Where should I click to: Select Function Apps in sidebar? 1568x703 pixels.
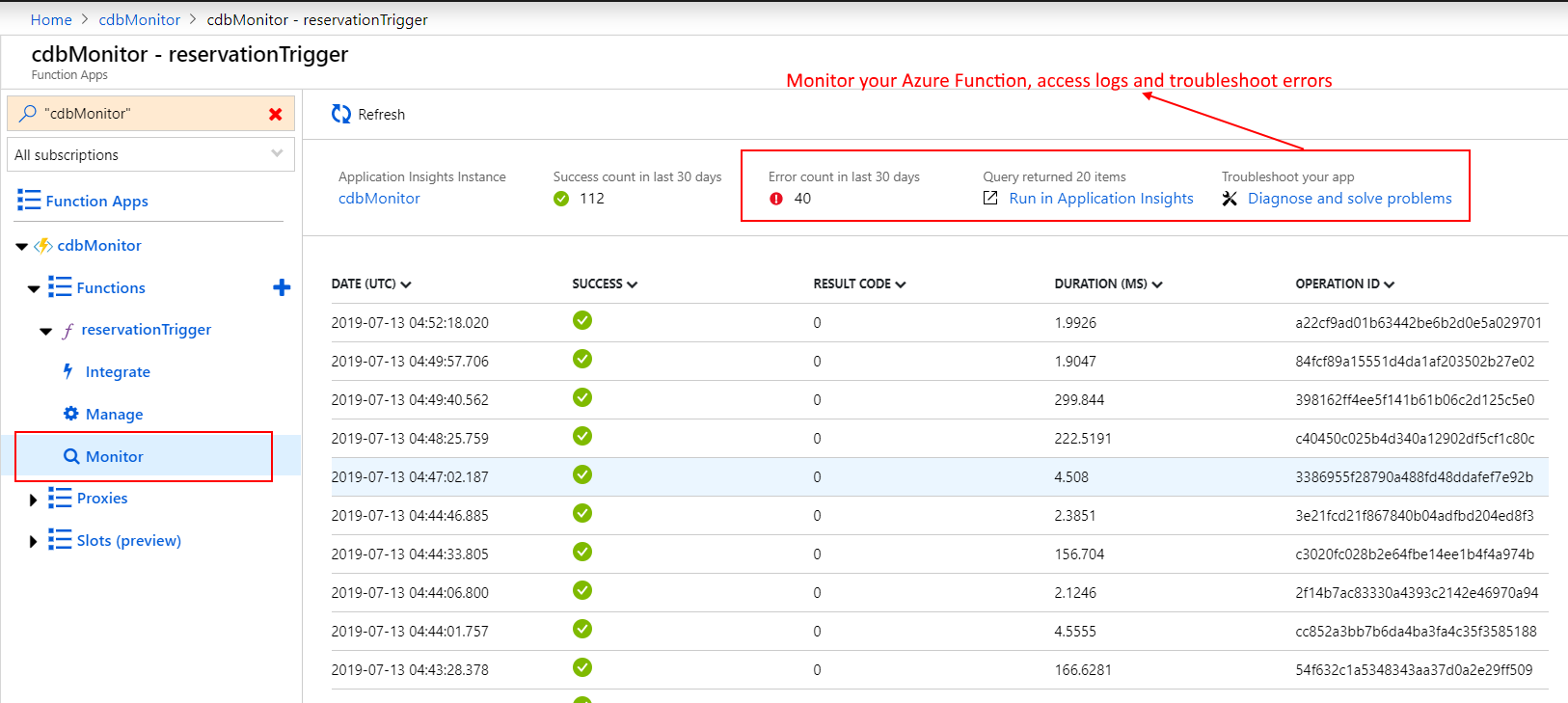96,202
